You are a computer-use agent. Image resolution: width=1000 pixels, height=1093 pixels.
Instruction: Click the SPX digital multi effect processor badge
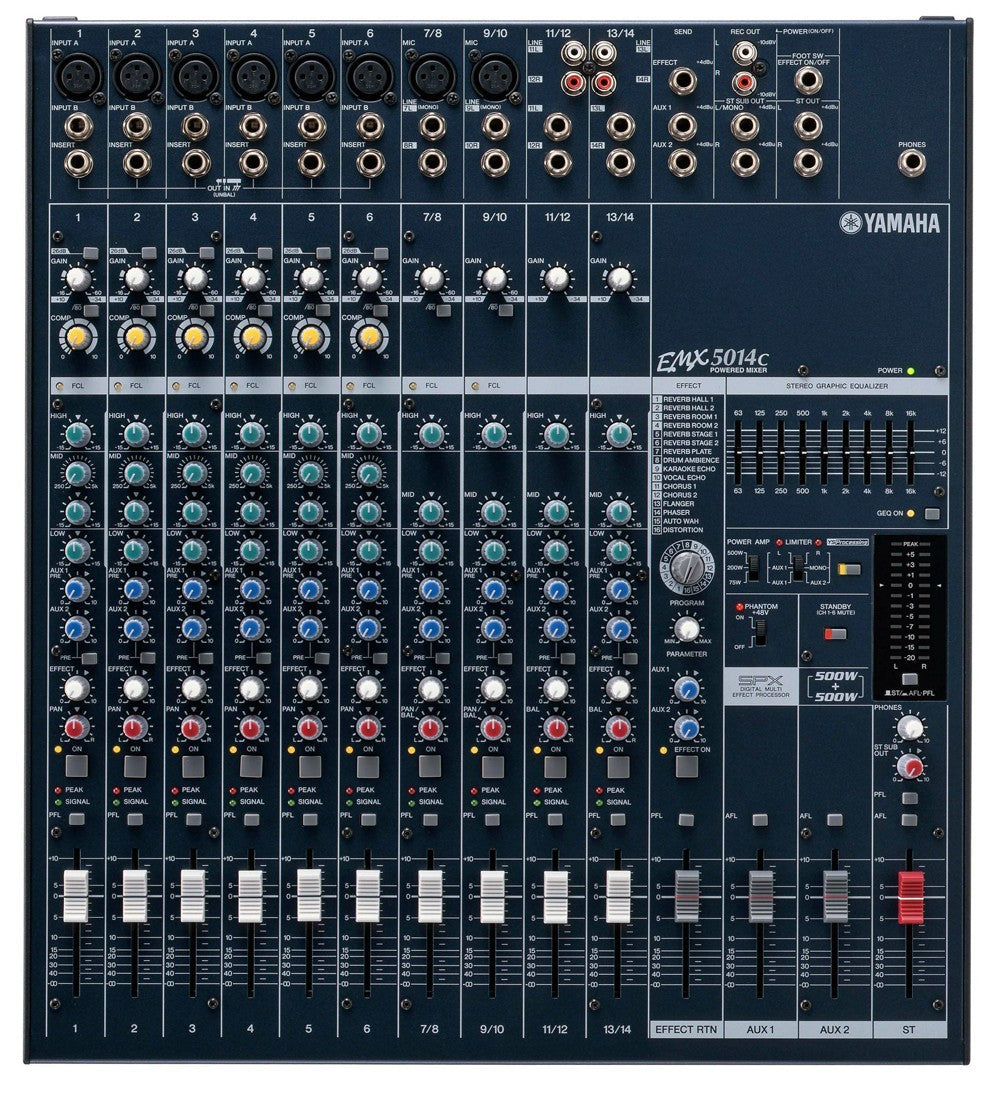tap(761, 686)
